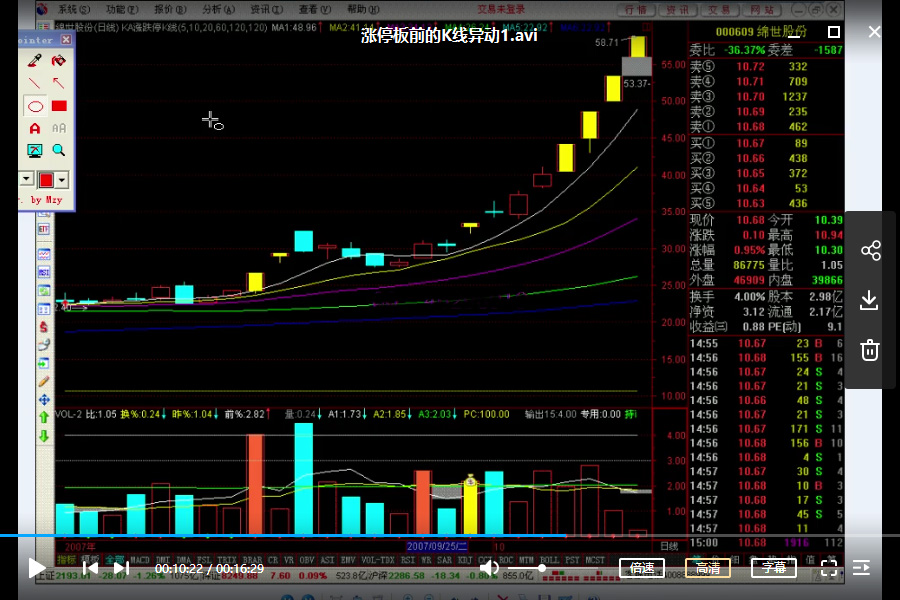This screenshot has width=900, height=600.
Task: Open the 倍速 playback speed option
Action: pyautogui.click(x=642, y=568)
